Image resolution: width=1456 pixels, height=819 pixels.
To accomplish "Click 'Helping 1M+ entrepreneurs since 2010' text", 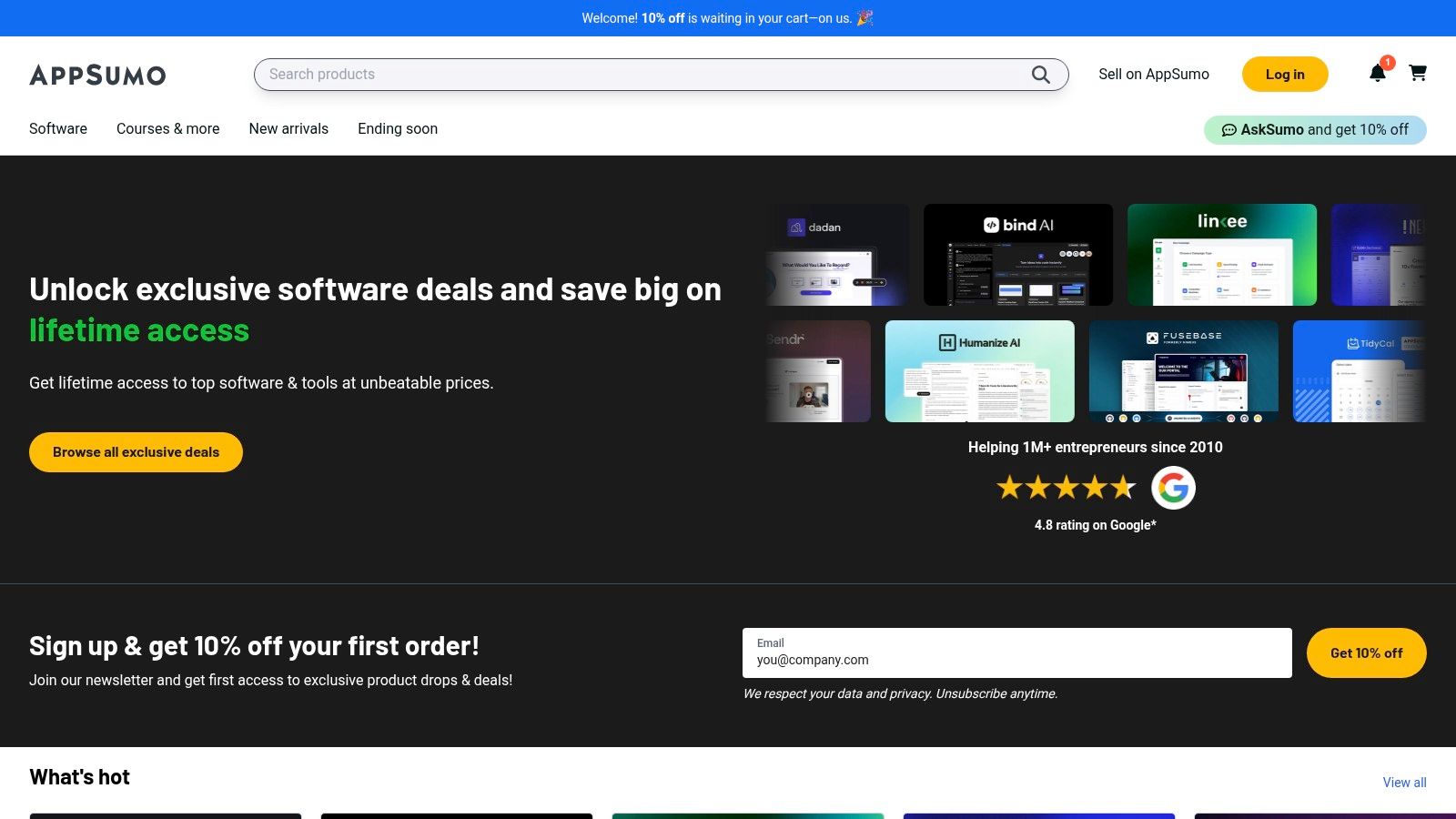I will coord(1096,447).
